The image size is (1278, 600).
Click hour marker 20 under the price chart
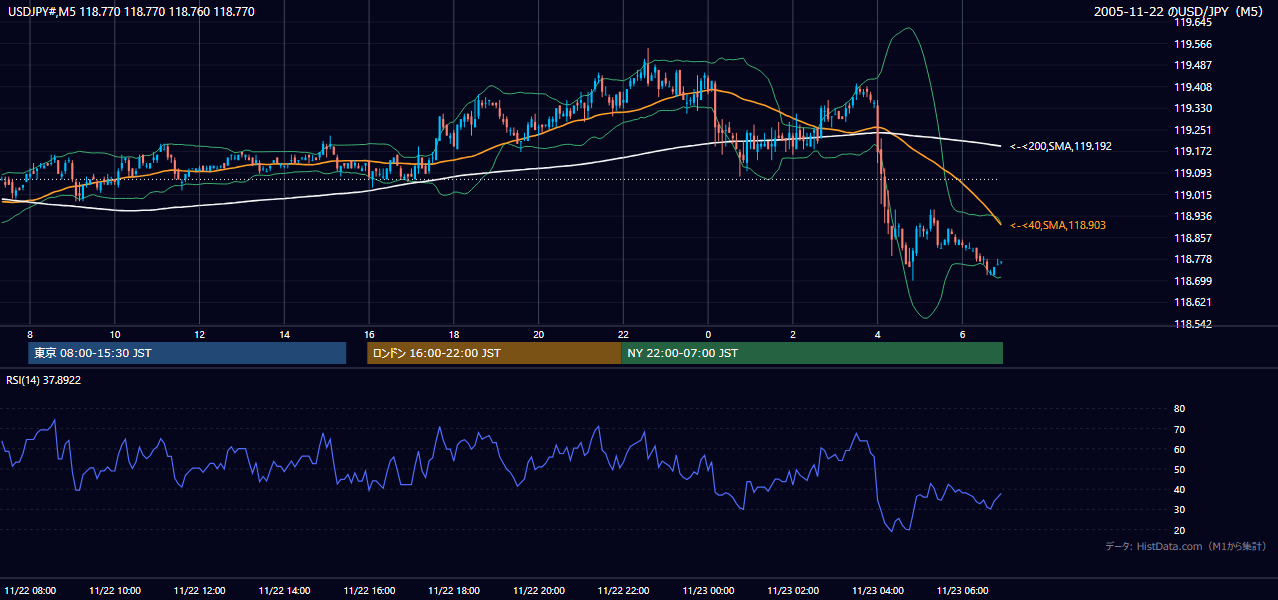[539, 334]
